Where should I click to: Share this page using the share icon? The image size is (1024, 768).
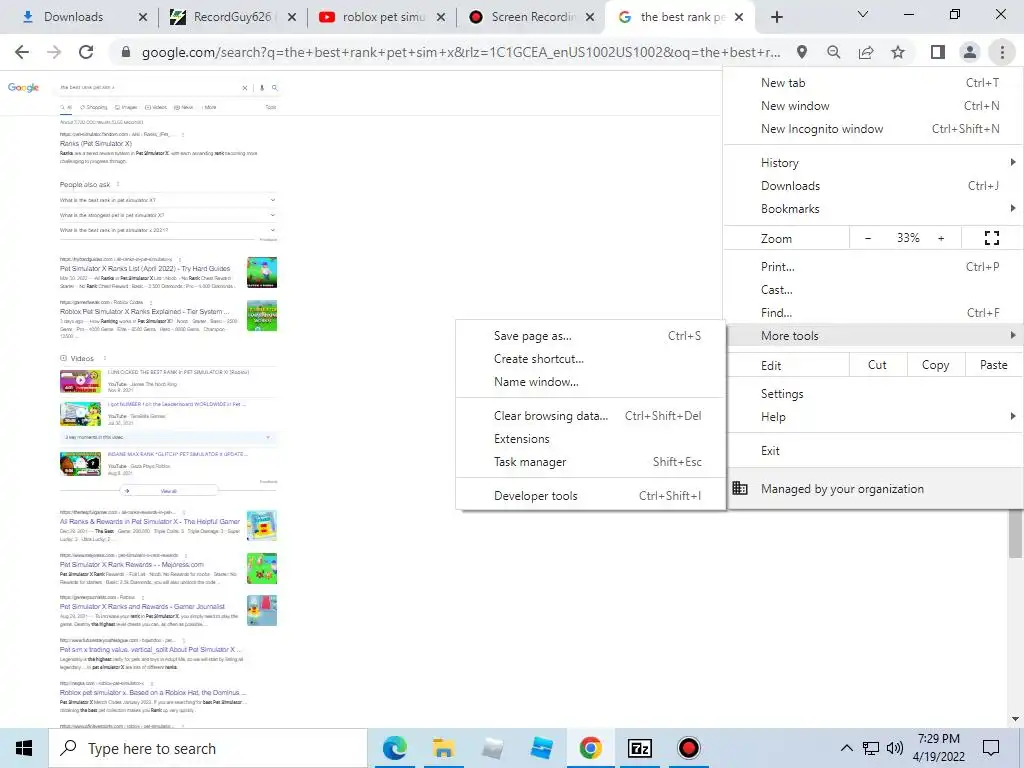(x=866, y=52)
